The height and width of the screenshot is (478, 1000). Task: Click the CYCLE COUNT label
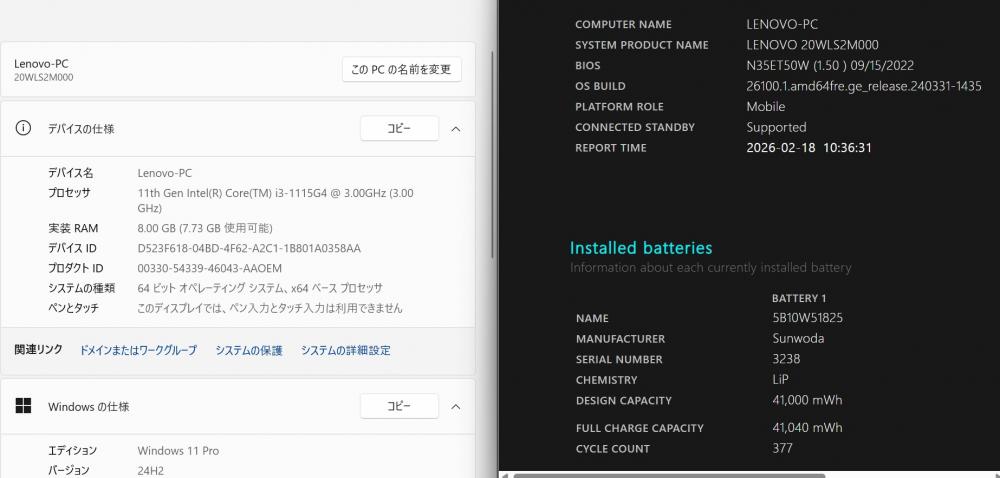[x=612, y=449]
